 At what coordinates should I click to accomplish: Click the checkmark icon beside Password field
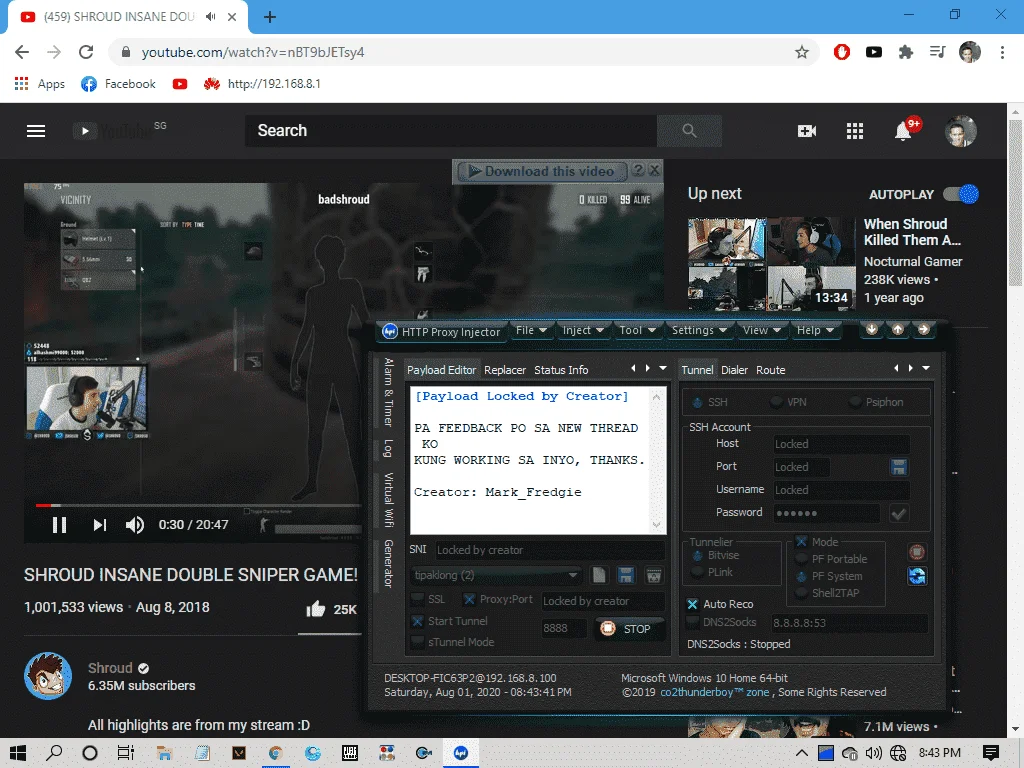899,514
